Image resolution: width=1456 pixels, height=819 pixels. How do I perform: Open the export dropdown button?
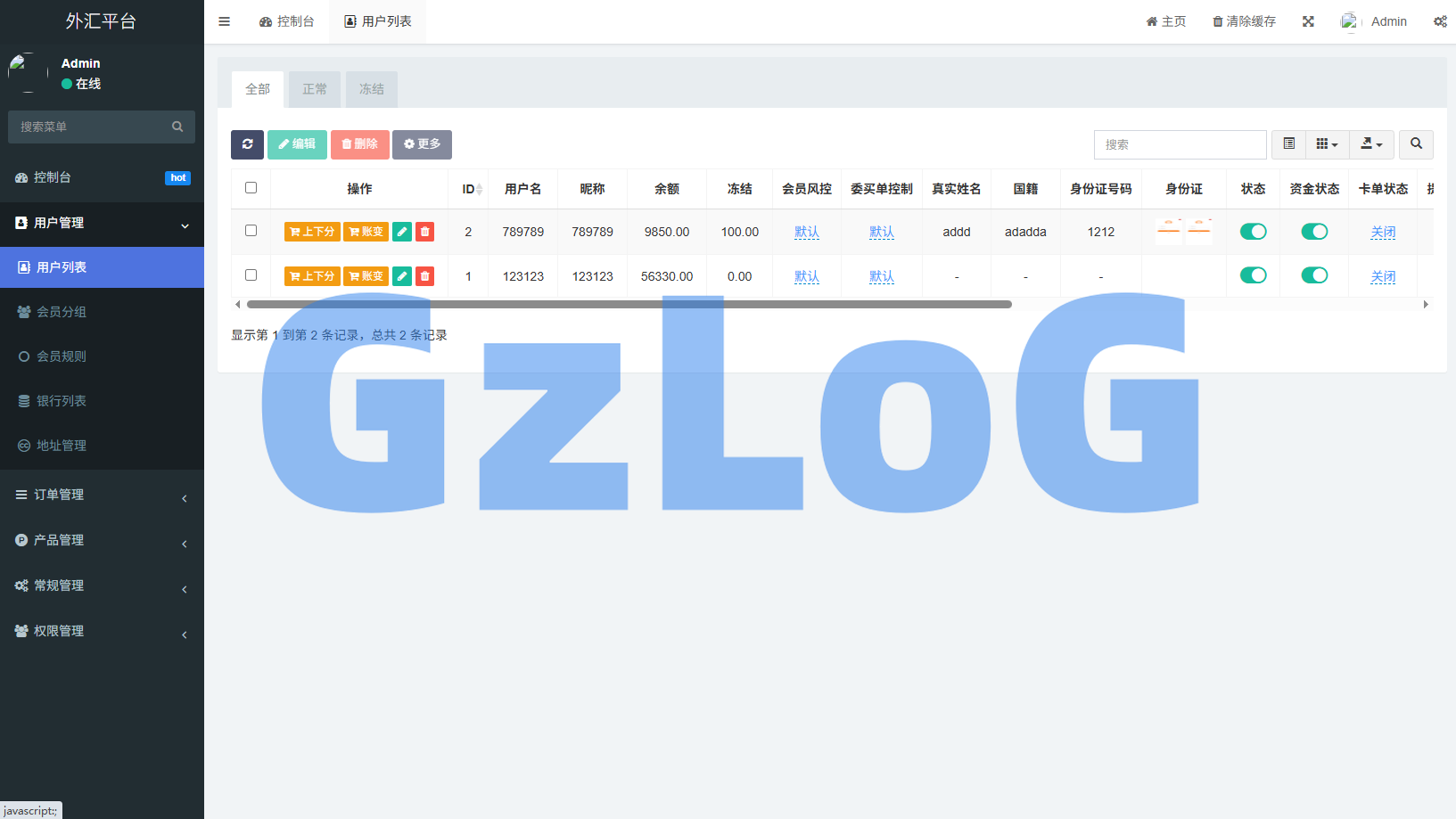click(x=1371, y=144)
